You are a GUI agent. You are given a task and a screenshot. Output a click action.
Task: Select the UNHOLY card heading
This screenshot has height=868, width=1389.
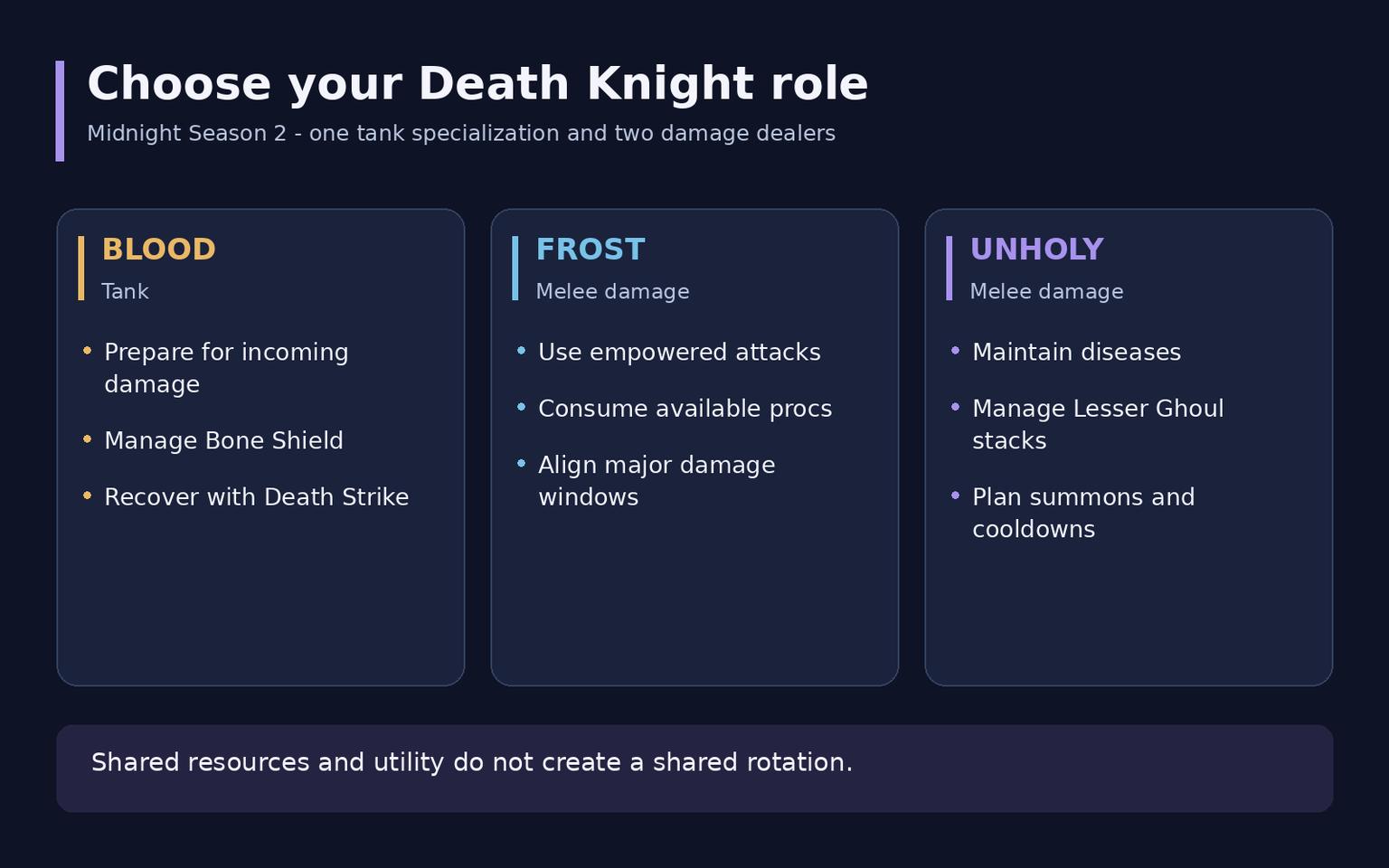tap(1037, 250)
